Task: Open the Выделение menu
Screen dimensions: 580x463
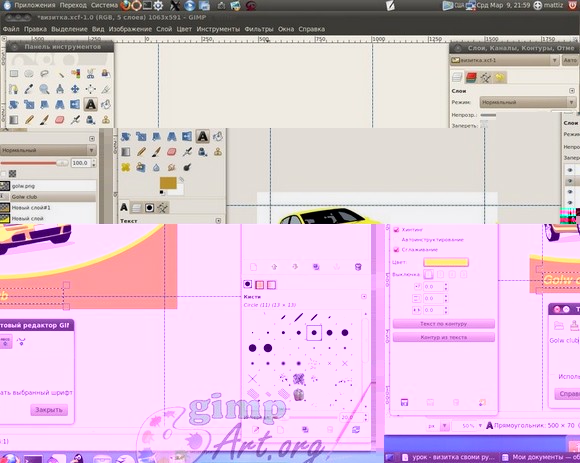Action: (69, 29)
